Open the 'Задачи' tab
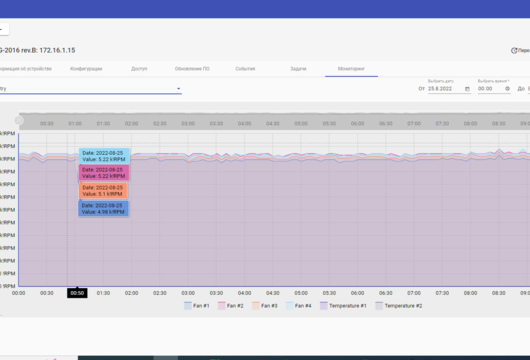Image resolution: width=530 pixels, height=360 pixels. coord(298,69)
